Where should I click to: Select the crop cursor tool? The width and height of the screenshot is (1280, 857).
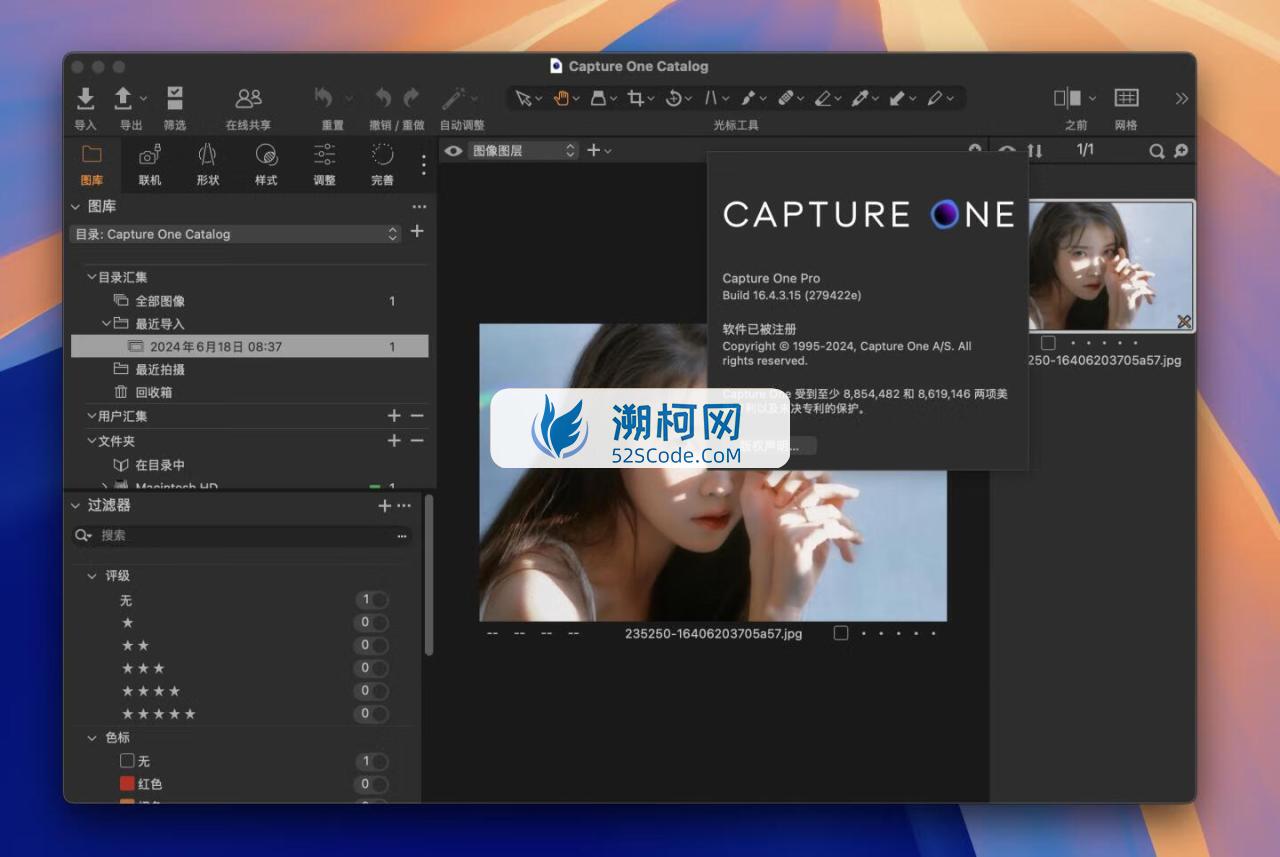click(636, 98)
